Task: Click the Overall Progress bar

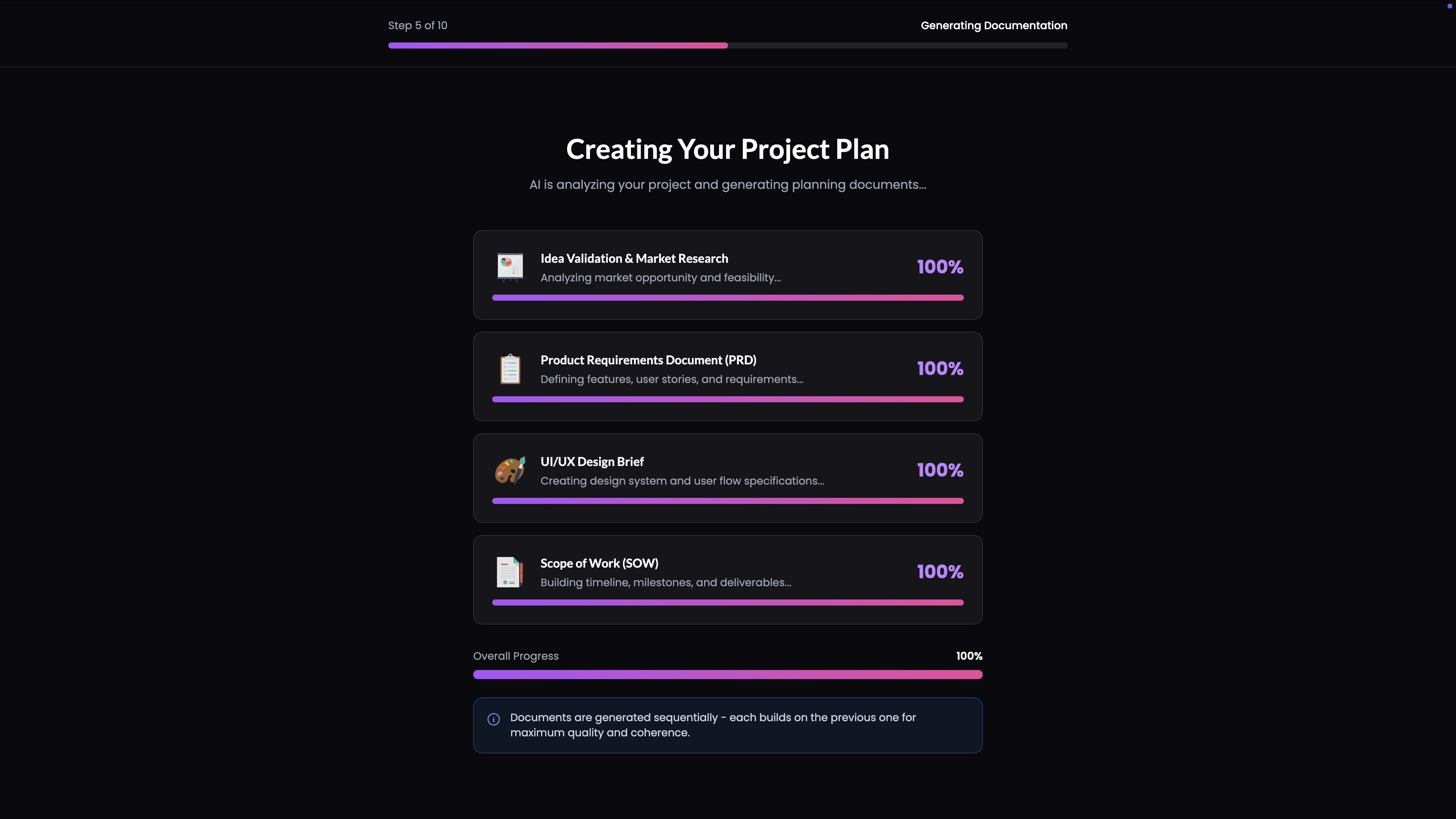Action: (728, 674)
